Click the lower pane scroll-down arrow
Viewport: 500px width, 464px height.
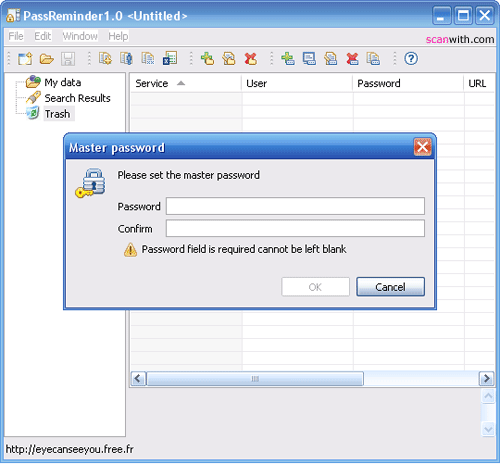(x=488, y=429)
